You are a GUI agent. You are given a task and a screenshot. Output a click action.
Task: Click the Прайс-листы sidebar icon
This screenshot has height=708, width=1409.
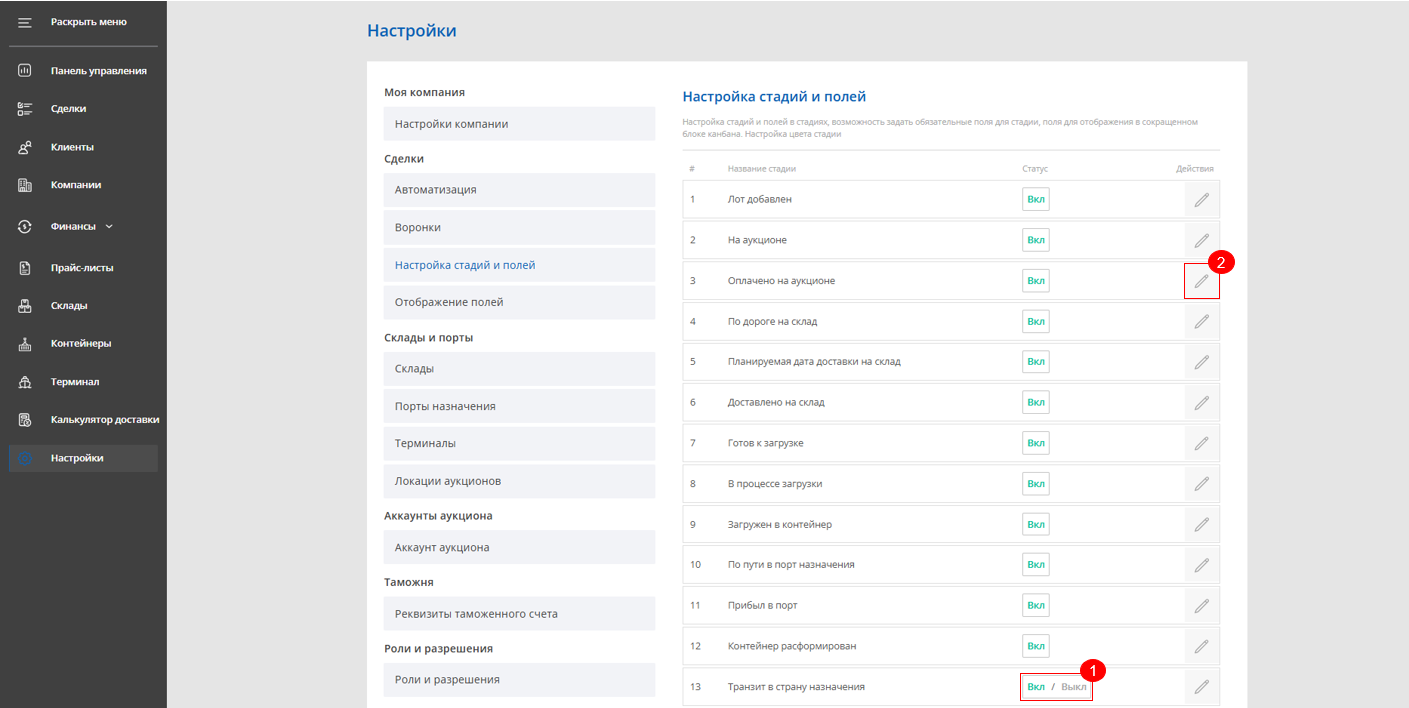coord(25,268)
